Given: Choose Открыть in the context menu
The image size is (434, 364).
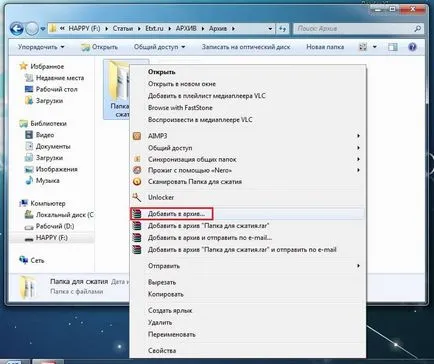Looking at the screenshot, I should (x=248, y=72).
